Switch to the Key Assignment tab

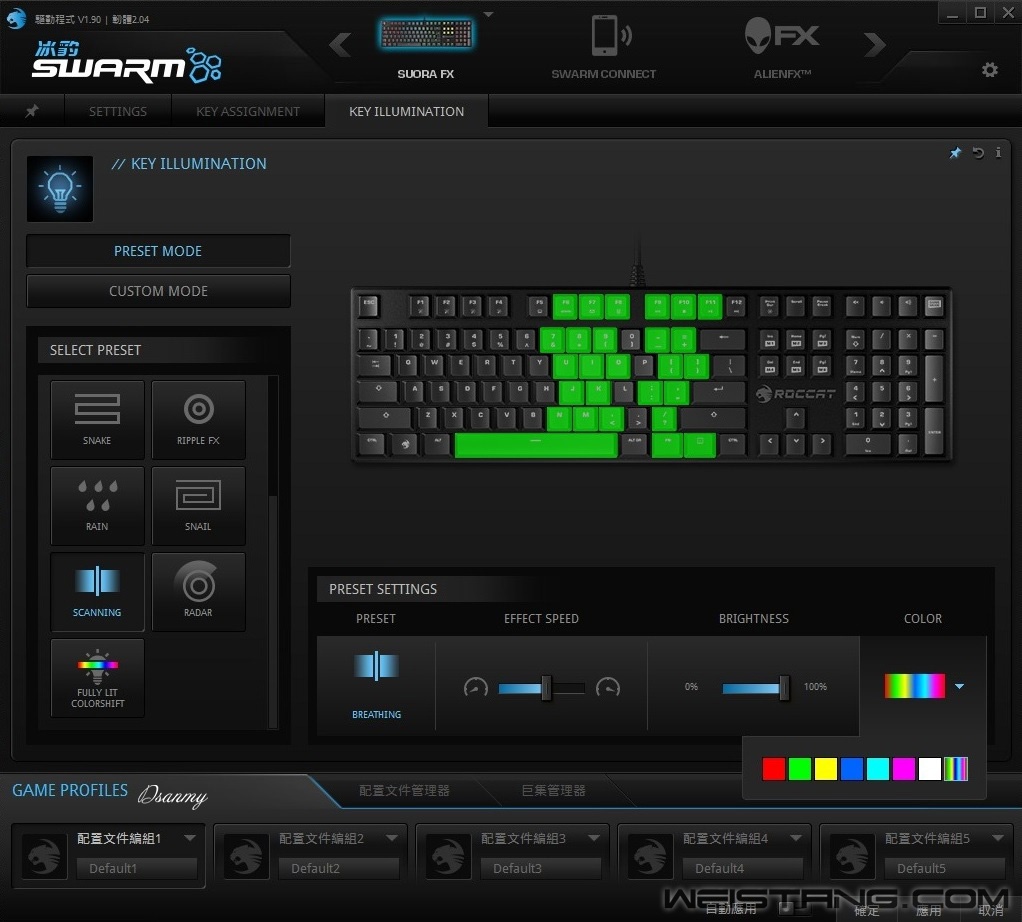(x=248, y=111)
